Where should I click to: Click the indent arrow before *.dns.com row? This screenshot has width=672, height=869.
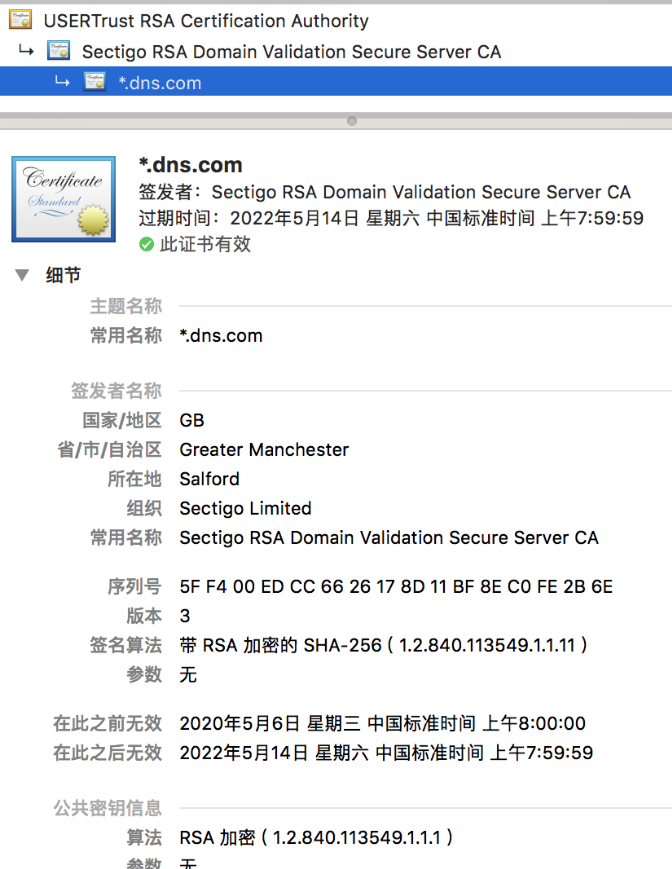click(x=62, y=82)
